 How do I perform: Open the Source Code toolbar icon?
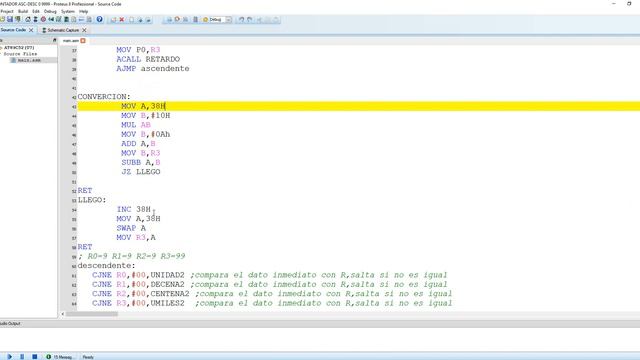pos(81,19)
